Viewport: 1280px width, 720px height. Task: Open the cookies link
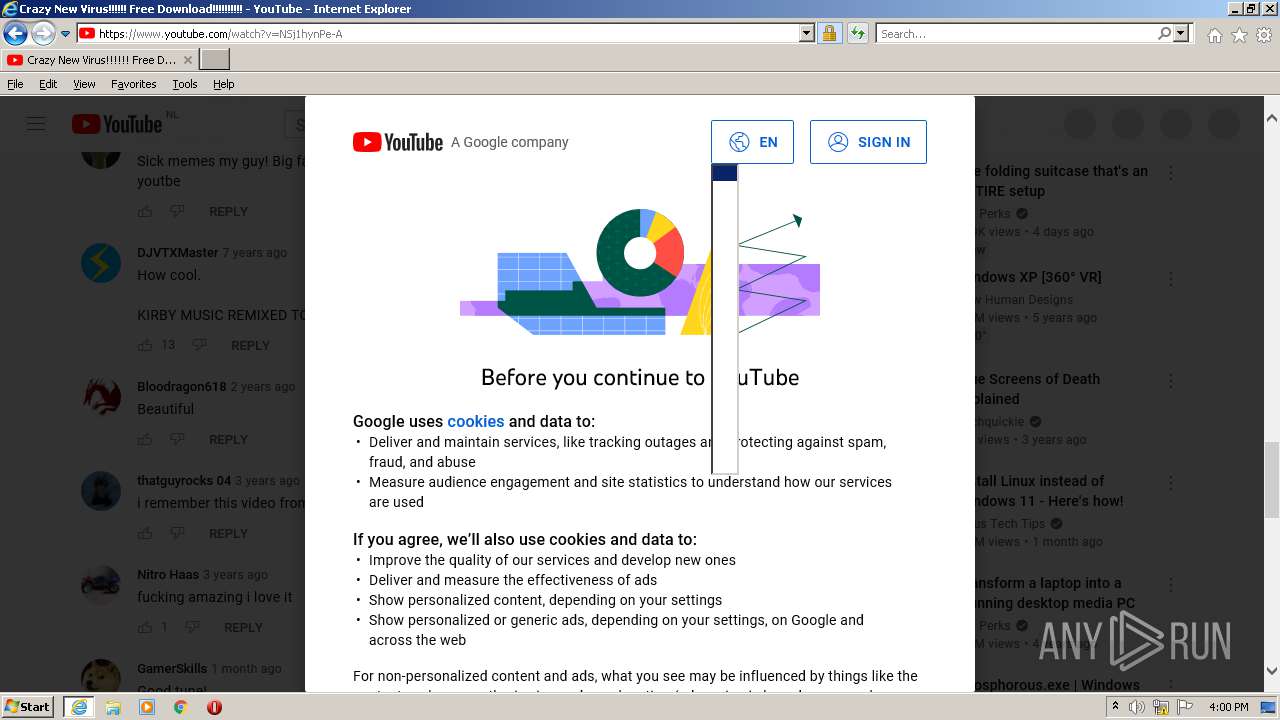(x=475, y=422)
